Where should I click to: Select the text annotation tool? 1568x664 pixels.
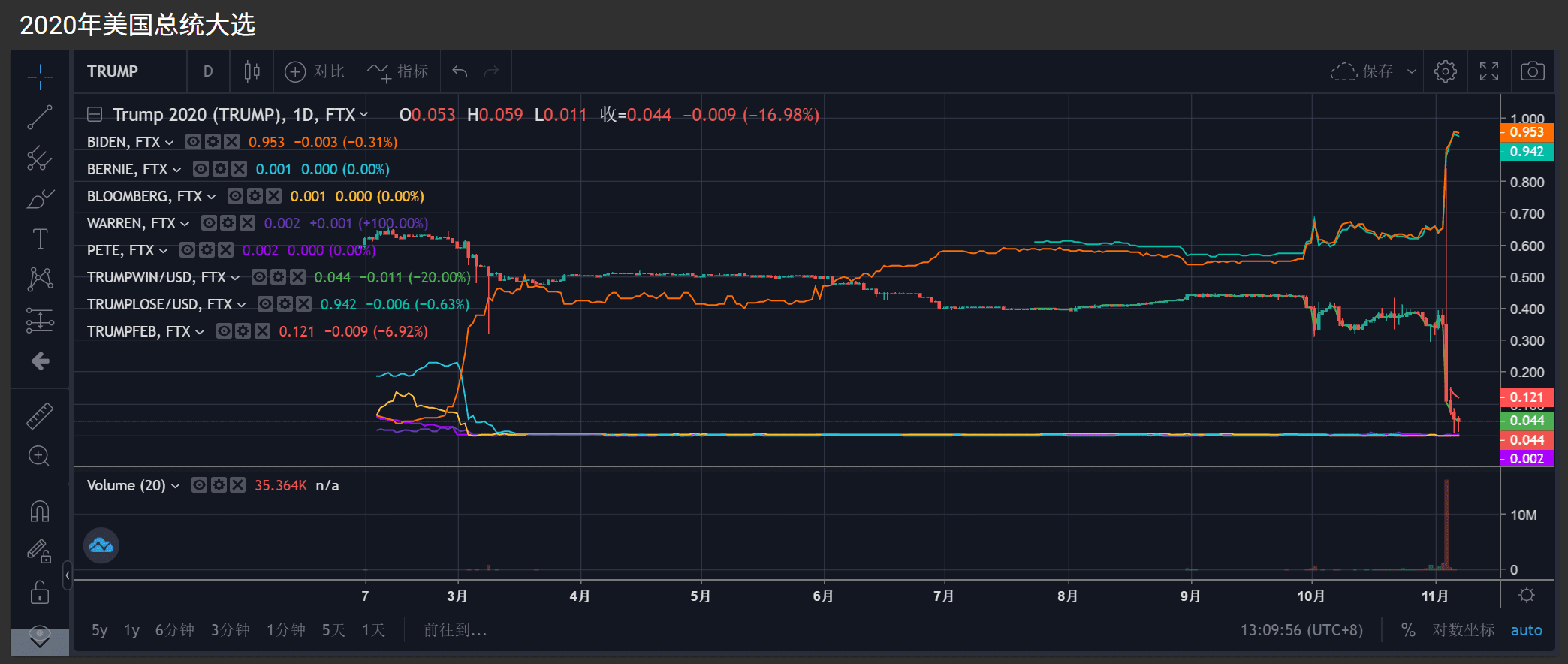40,239
